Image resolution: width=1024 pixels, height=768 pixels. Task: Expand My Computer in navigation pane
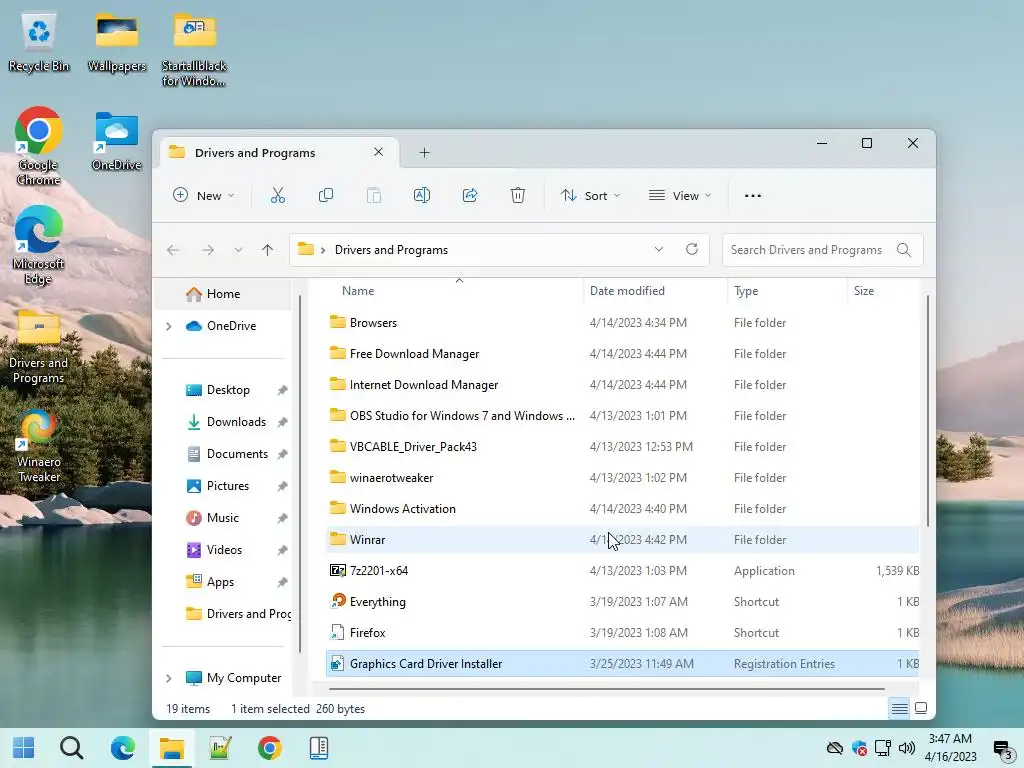tap(168, 678)
